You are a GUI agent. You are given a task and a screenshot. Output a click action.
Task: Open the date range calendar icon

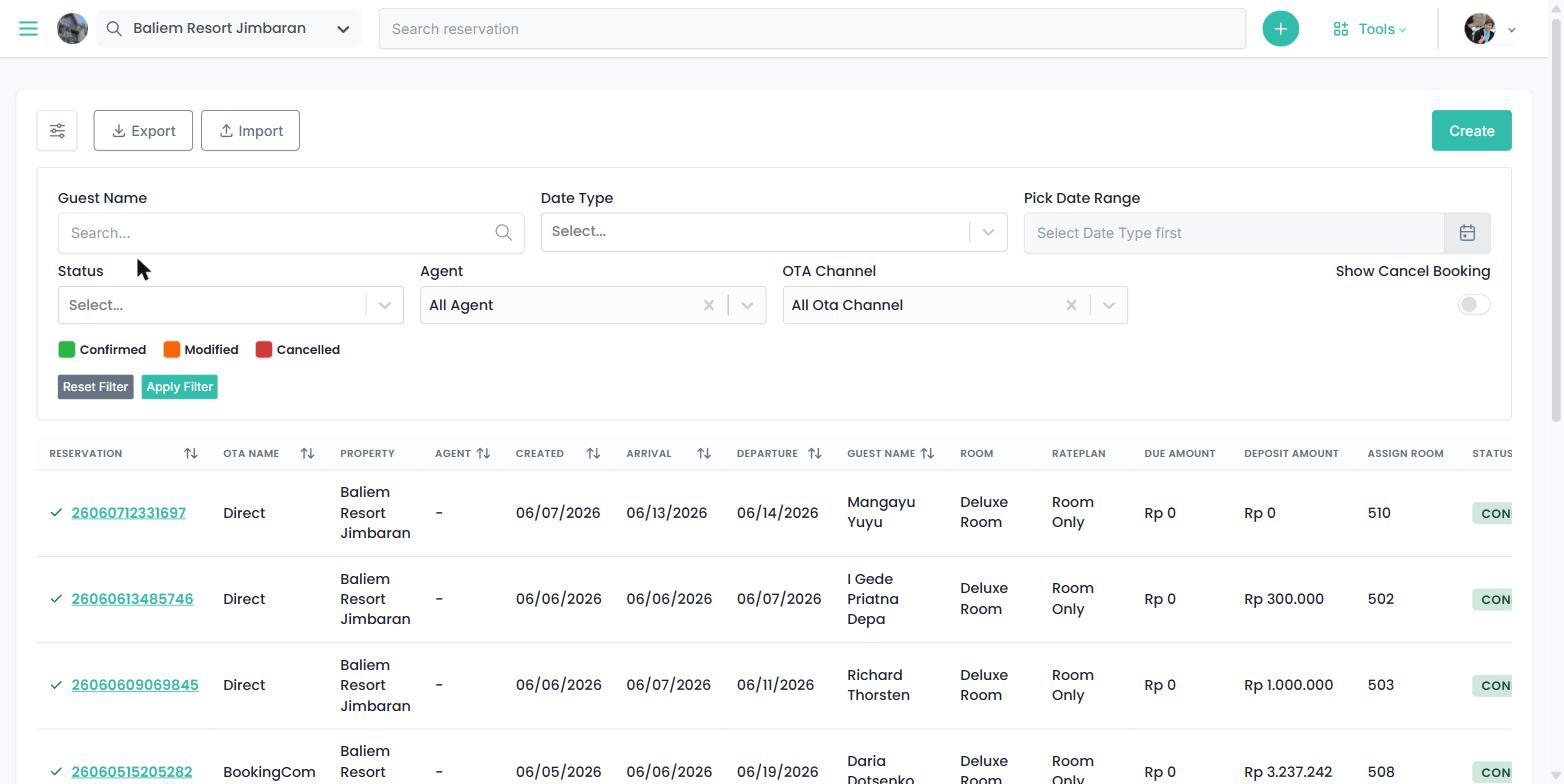(x=1467, y=233)
